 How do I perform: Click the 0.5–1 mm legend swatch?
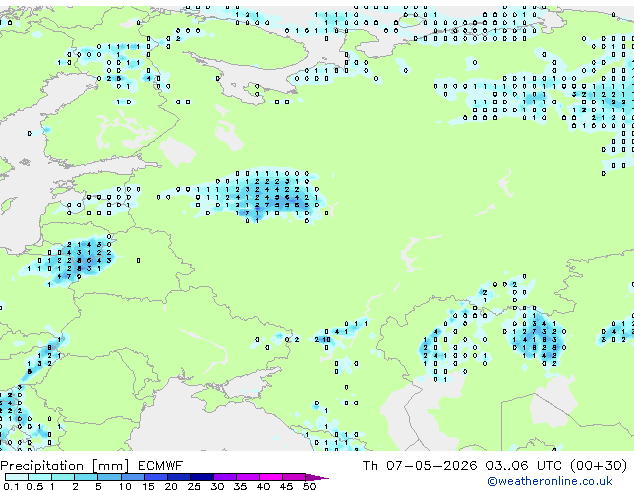40,477
